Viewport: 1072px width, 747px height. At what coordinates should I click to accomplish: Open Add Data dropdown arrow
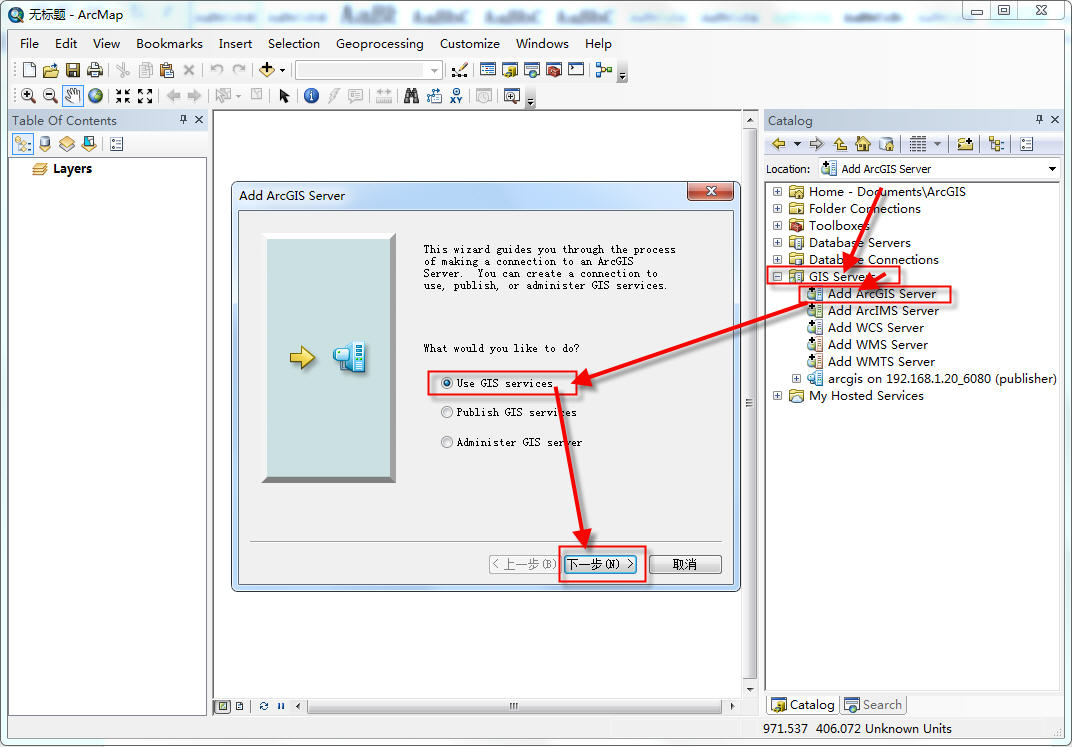[x=282, y=70]
